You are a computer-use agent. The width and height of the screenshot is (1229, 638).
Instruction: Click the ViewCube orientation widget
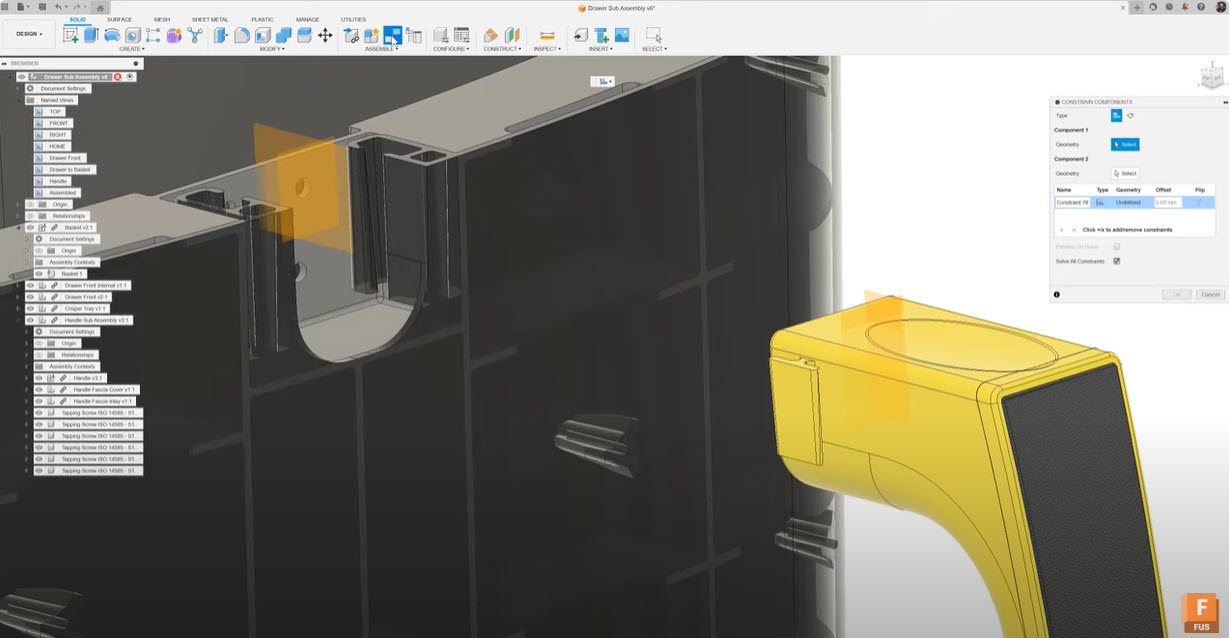coord(1210,77)
